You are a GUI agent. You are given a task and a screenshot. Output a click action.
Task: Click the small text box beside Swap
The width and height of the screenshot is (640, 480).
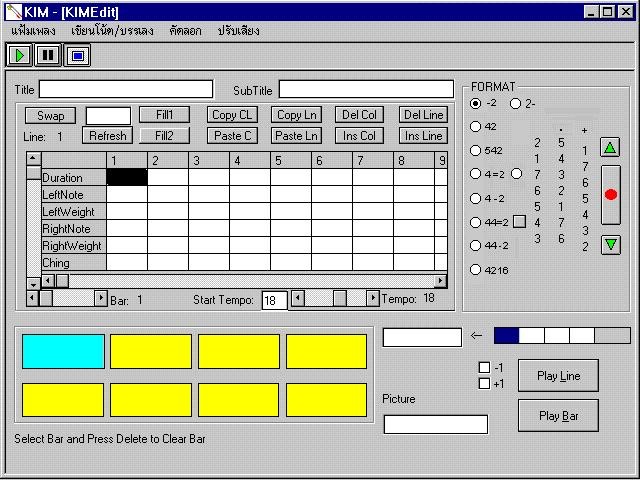108,116
